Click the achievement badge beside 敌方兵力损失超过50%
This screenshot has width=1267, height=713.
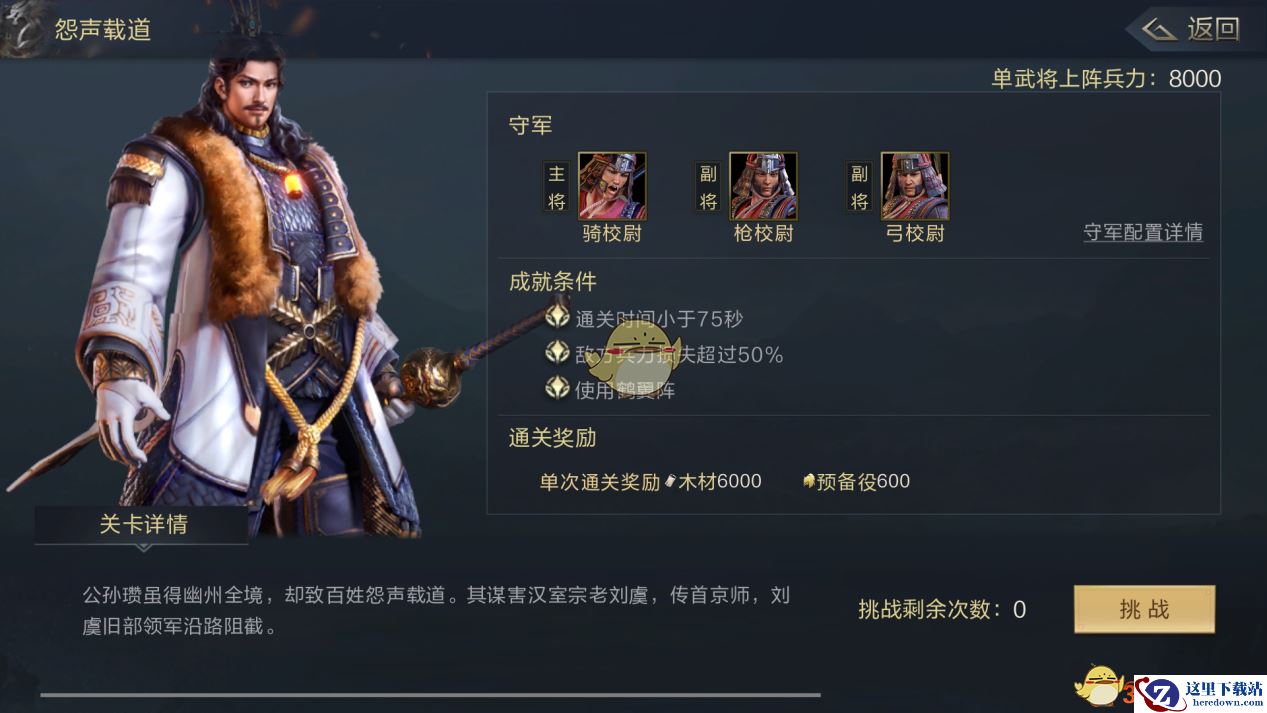[557, 353]
